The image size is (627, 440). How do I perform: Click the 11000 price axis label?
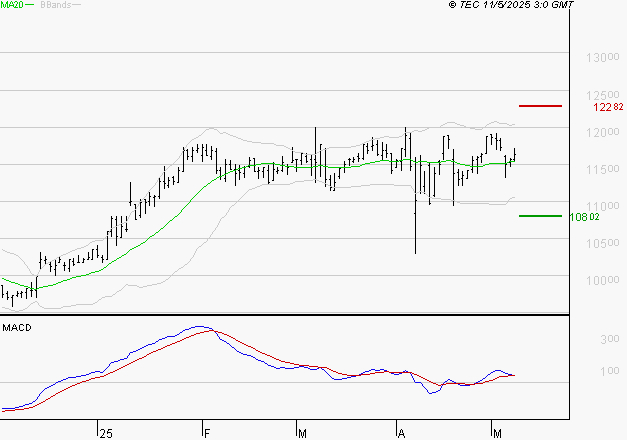click(600, 206)
